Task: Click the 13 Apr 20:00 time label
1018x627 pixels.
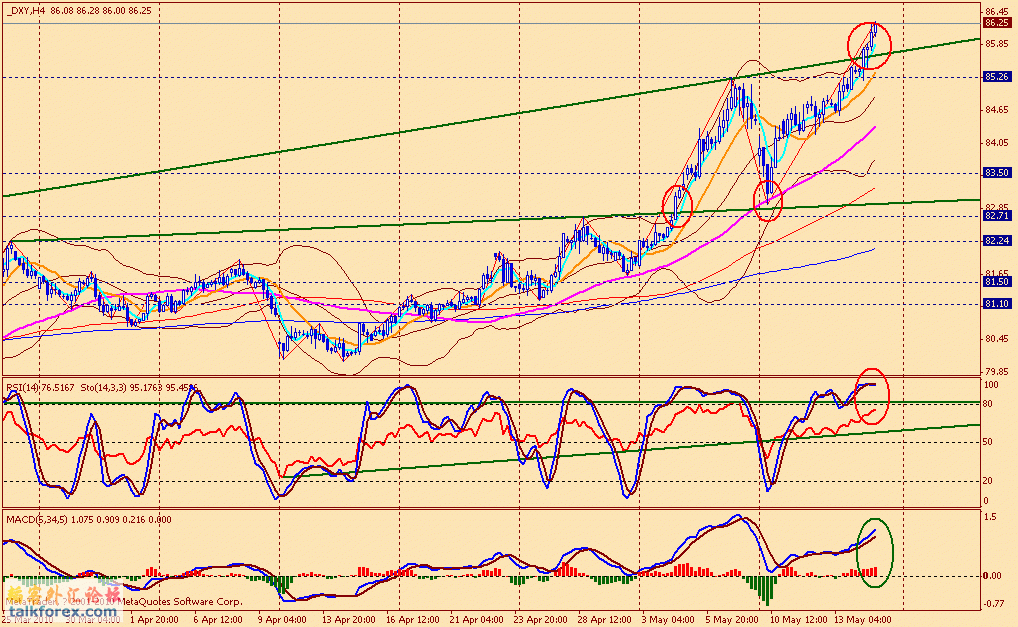Action: coord(349,619)
